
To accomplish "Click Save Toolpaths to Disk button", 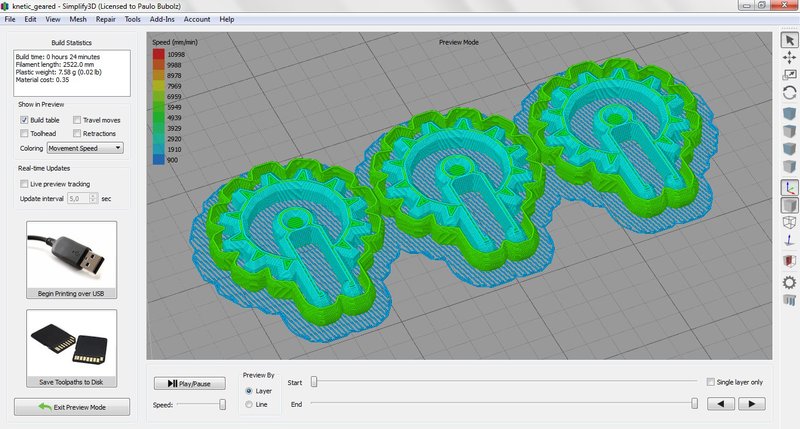I will pyautogui.click(x=71, y=348).
